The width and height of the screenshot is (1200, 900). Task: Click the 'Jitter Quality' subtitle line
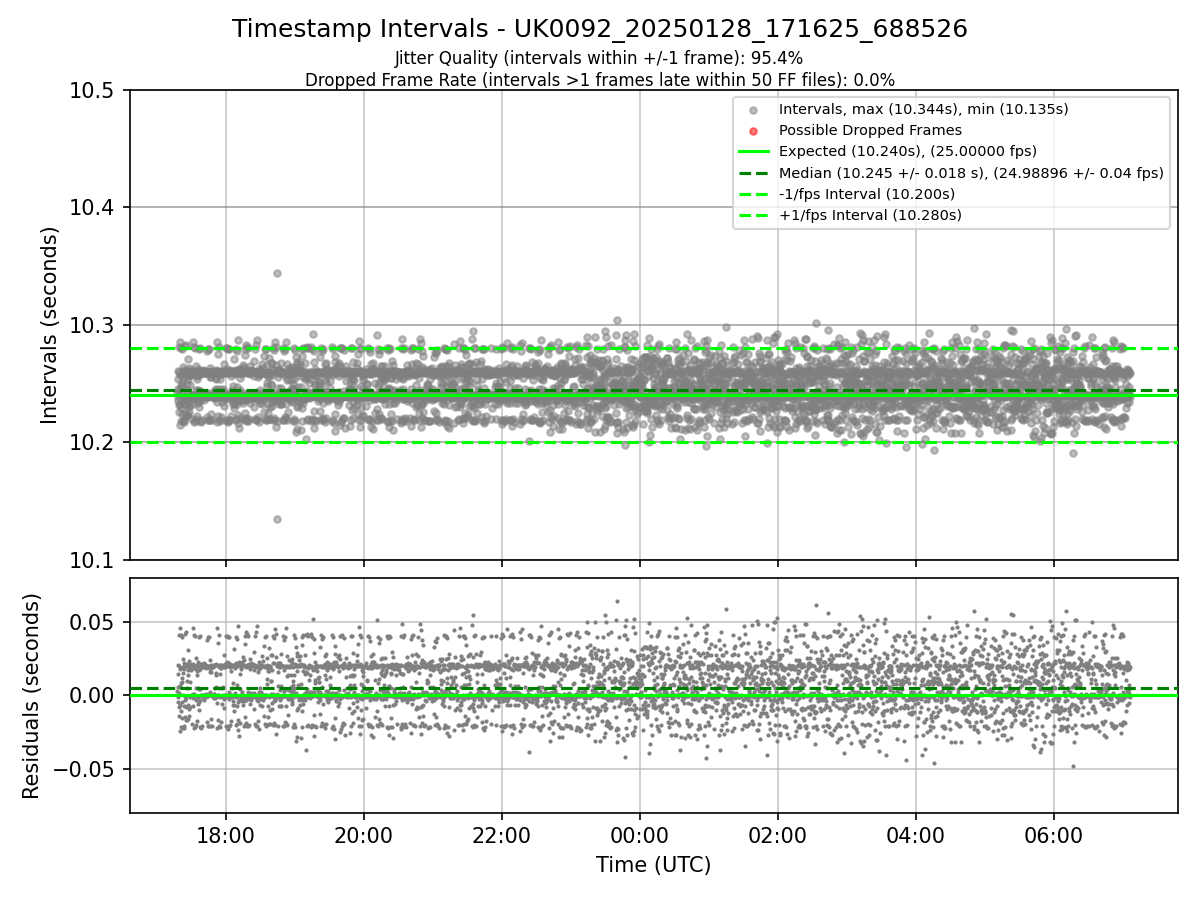coord(599,58)
